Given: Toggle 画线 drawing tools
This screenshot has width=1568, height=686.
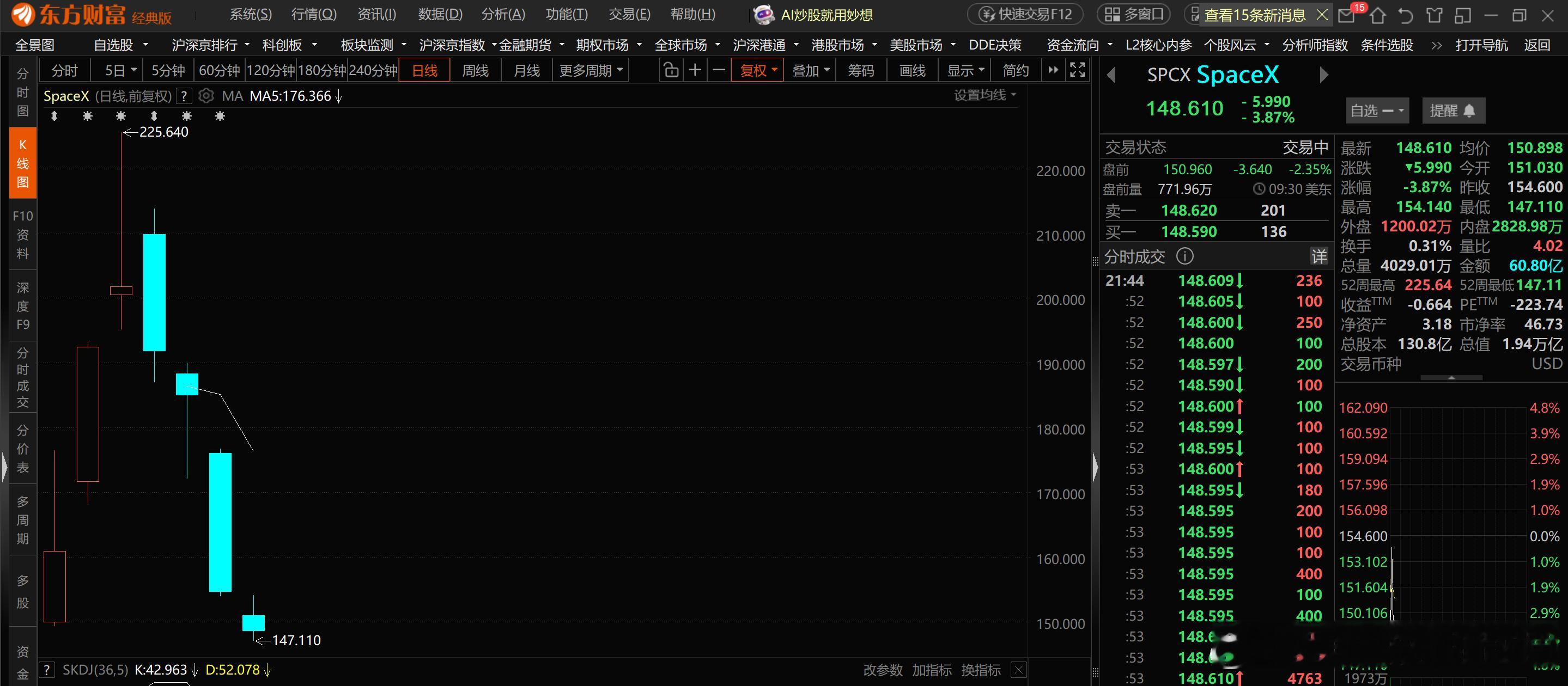Looking at the screenshot, I should 913,71.
